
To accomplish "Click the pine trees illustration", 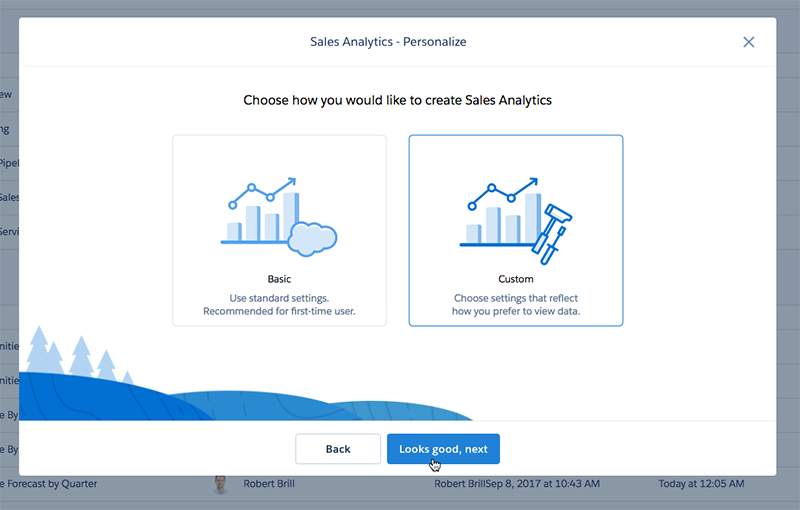I will (x=77, y=355).
